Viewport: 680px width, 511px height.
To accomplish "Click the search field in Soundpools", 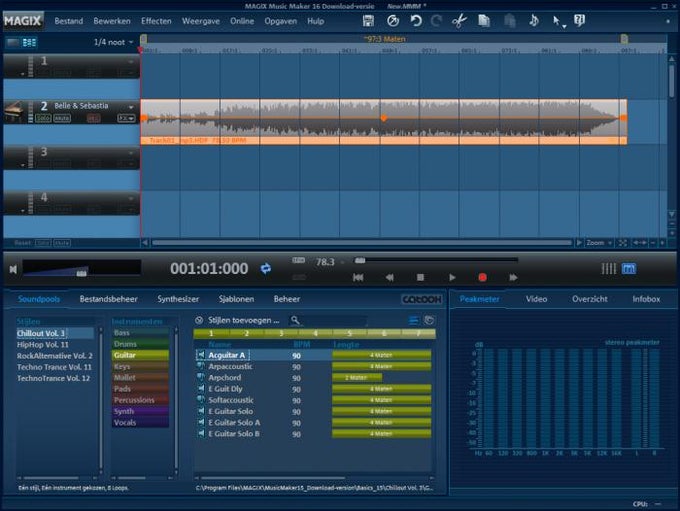I will (x=334, y=321).
